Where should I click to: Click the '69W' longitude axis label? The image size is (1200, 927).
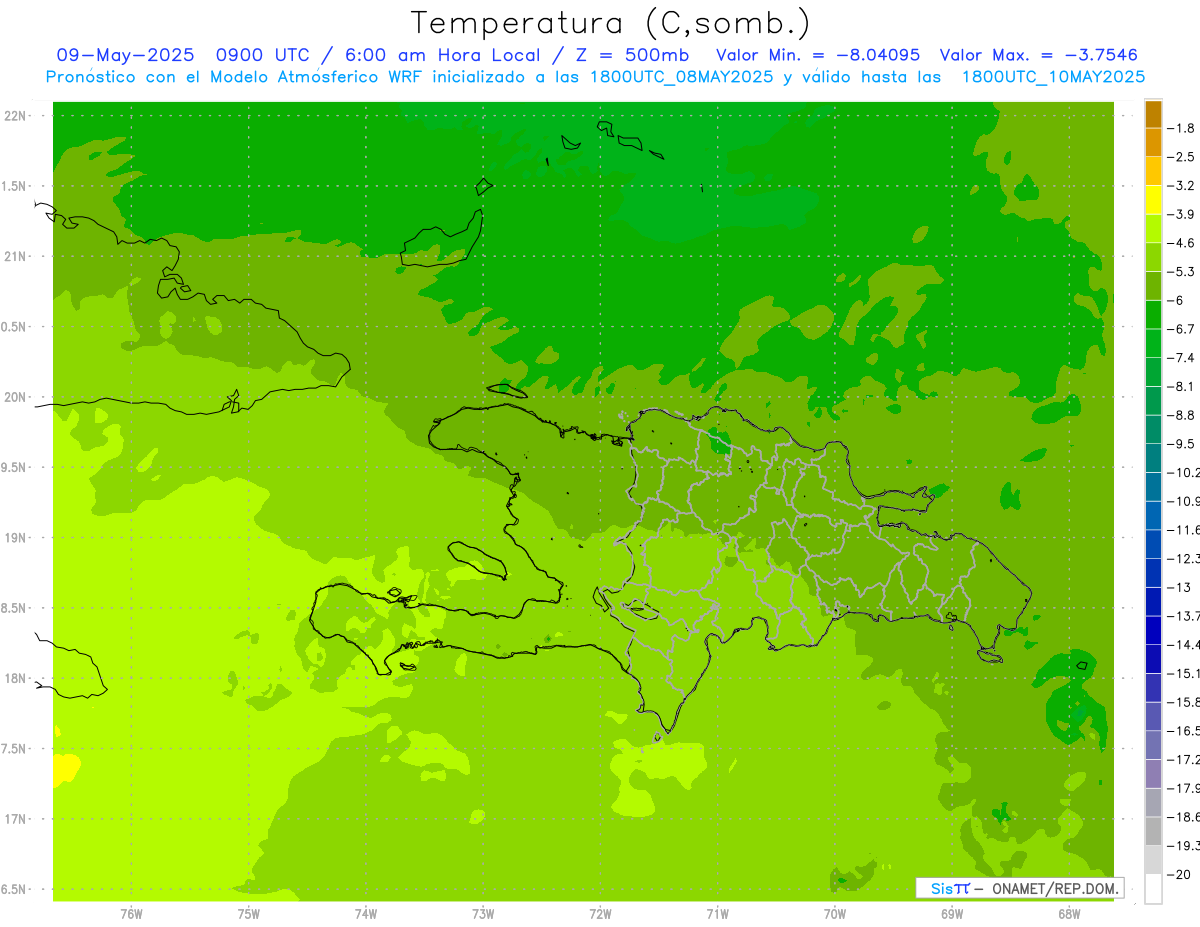(951, 913)
